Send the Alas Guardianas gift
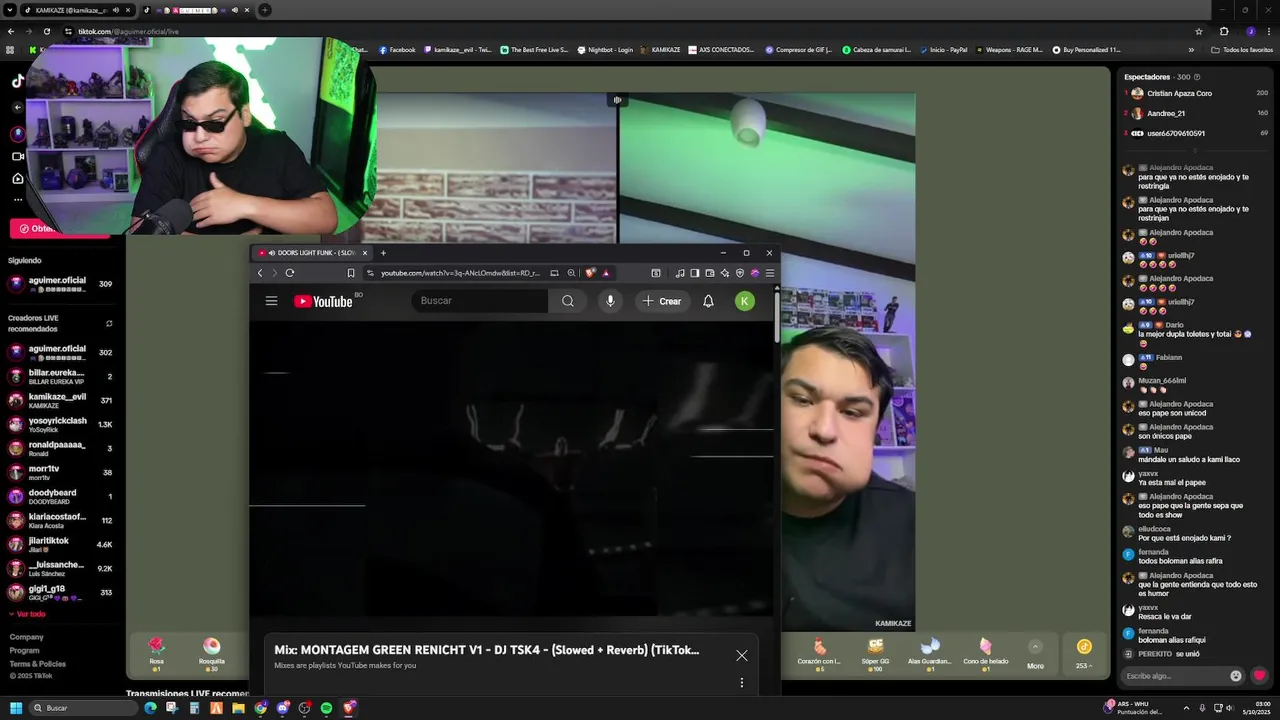The image size is (1280, 720). click(930, 653)
